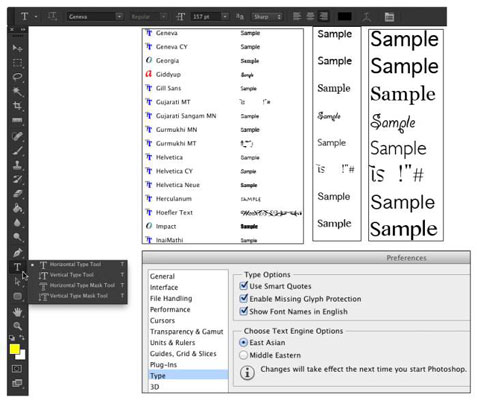
Task: Select the Clone Stamp tool
Action: (x=17, y=165)
